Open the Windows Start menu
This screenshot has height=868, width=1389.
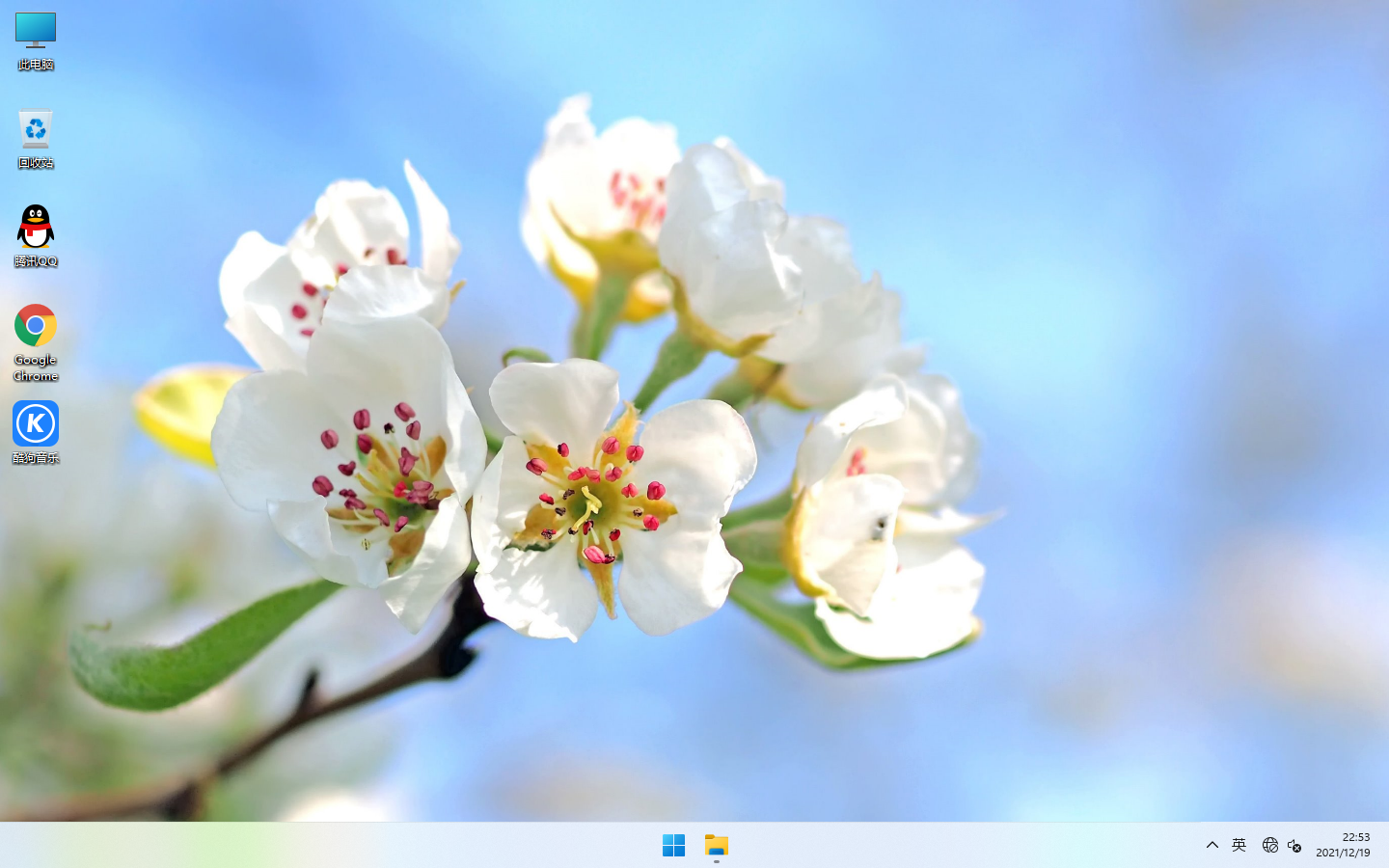[673, 846]
